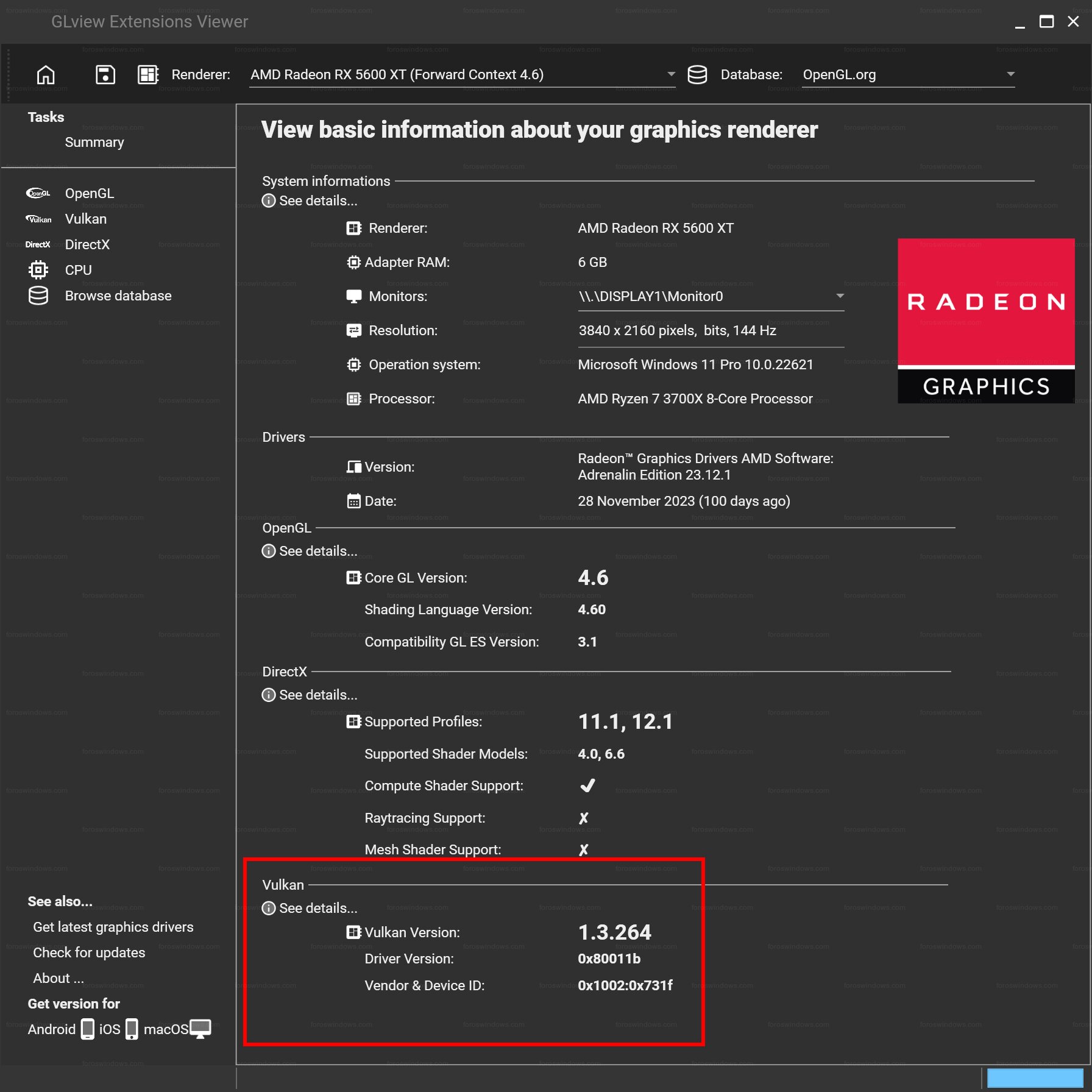Viewport: 1092px width, 1092px height.
Task: Expand the Monitors dropdown
Action: click(840, 296)
